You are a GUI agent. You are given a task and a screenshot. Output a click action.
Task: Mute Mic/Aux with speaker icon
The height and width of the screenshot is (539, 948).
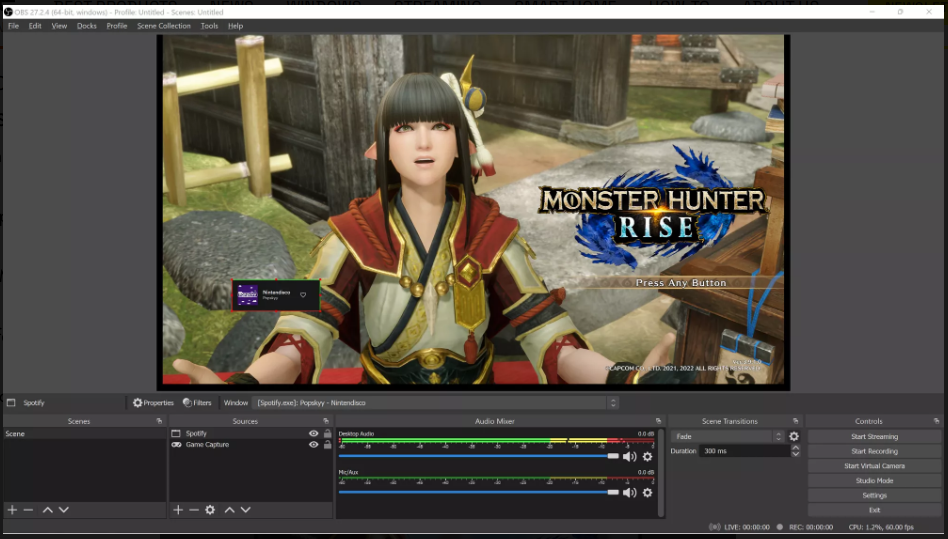click(x=629, y=492)
